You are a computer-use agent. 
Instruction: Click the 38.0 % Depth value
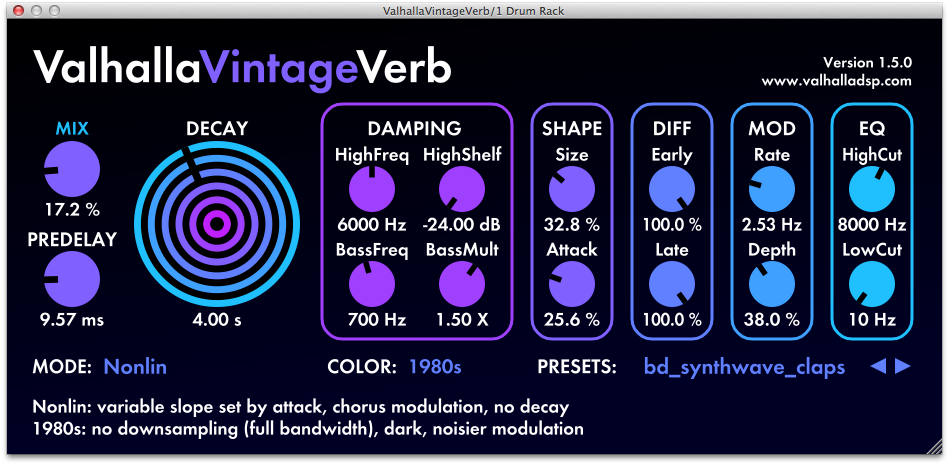click(772, 320)
